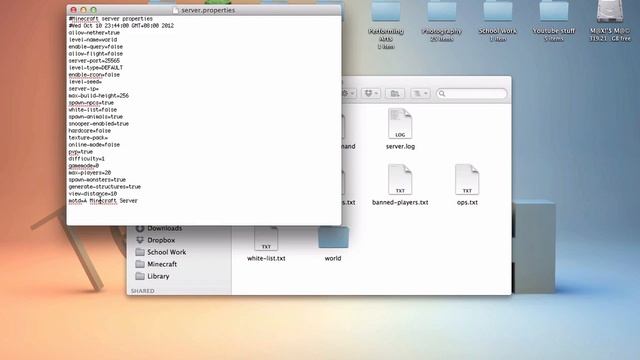Click the "max-players=20" line
Screen dimensions: 640x360
[x=89, y=173]
